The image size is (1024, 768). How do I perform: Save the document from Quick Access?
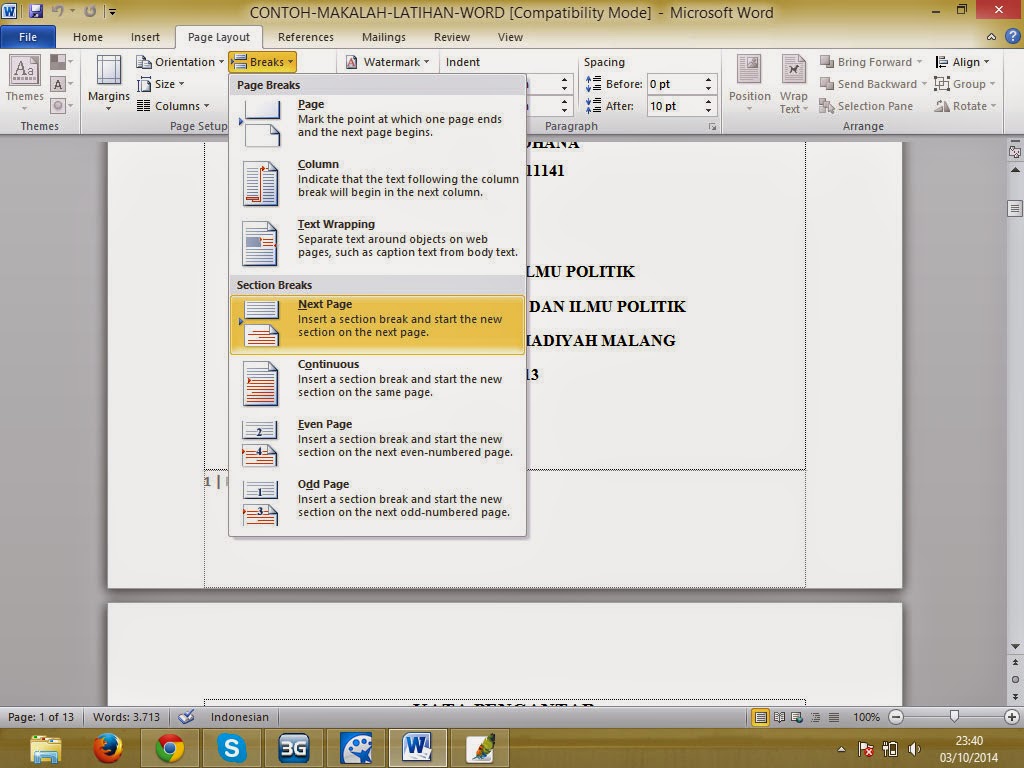point(35,11)
